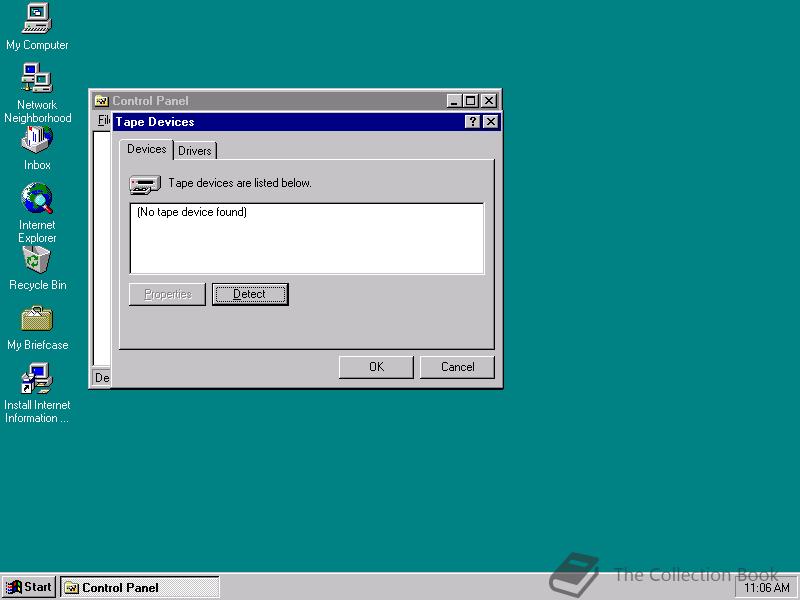Select Control Panel taskbar button

point(140,588)
